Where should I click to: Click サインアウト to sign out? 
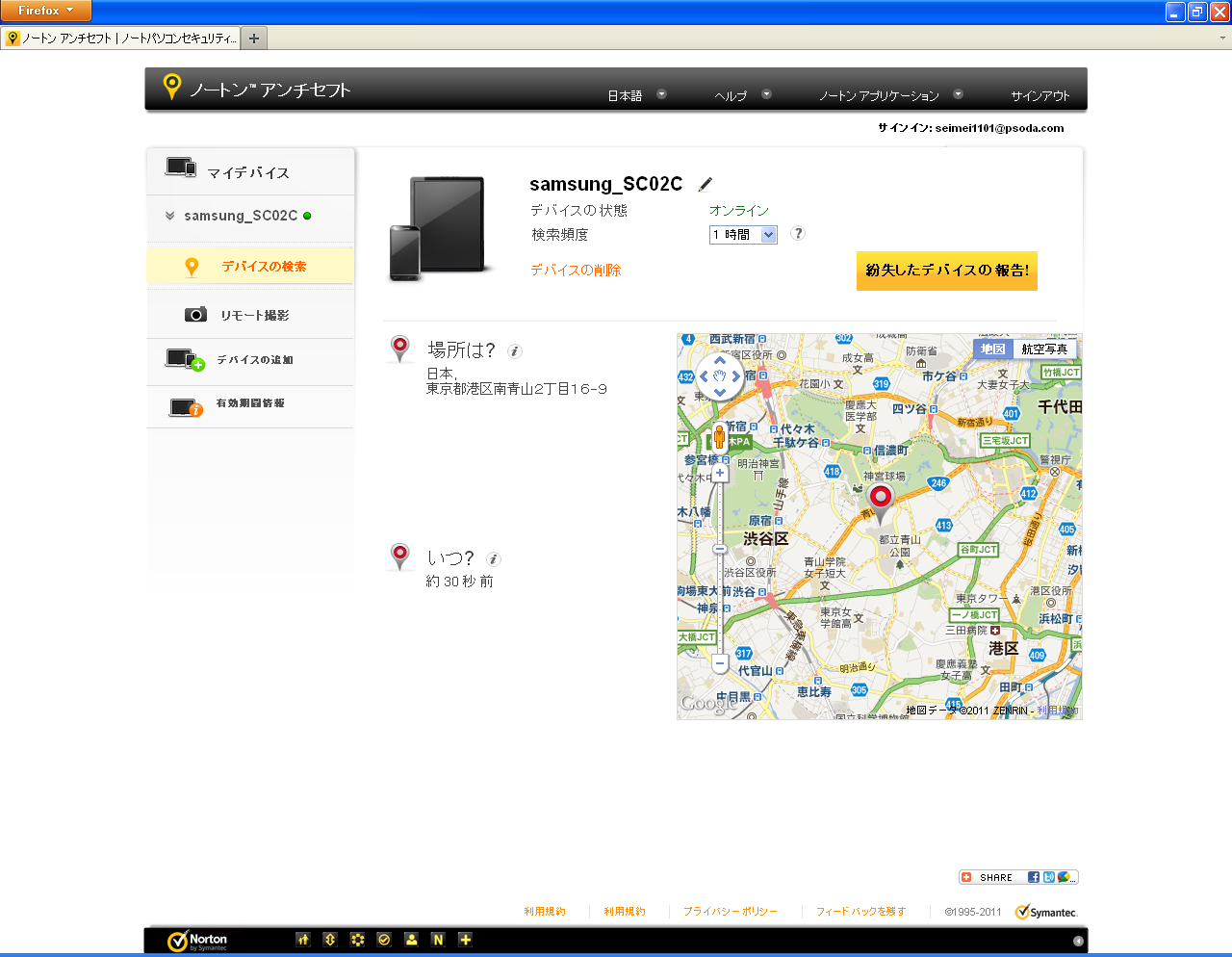[1040, 95]
